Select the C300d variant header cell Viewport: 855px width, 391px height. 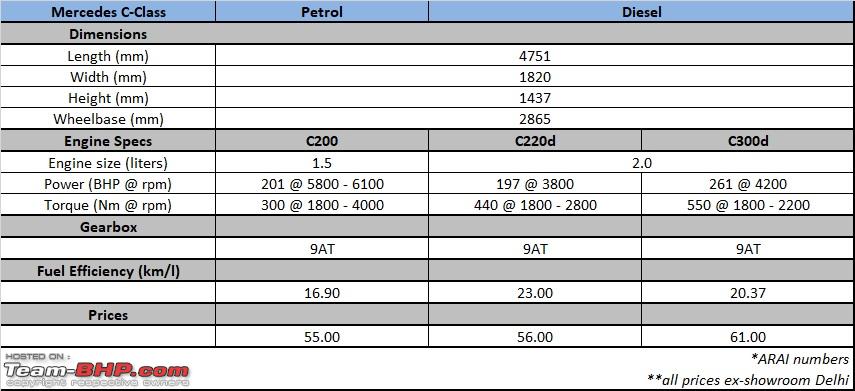[x=748, y=141]
